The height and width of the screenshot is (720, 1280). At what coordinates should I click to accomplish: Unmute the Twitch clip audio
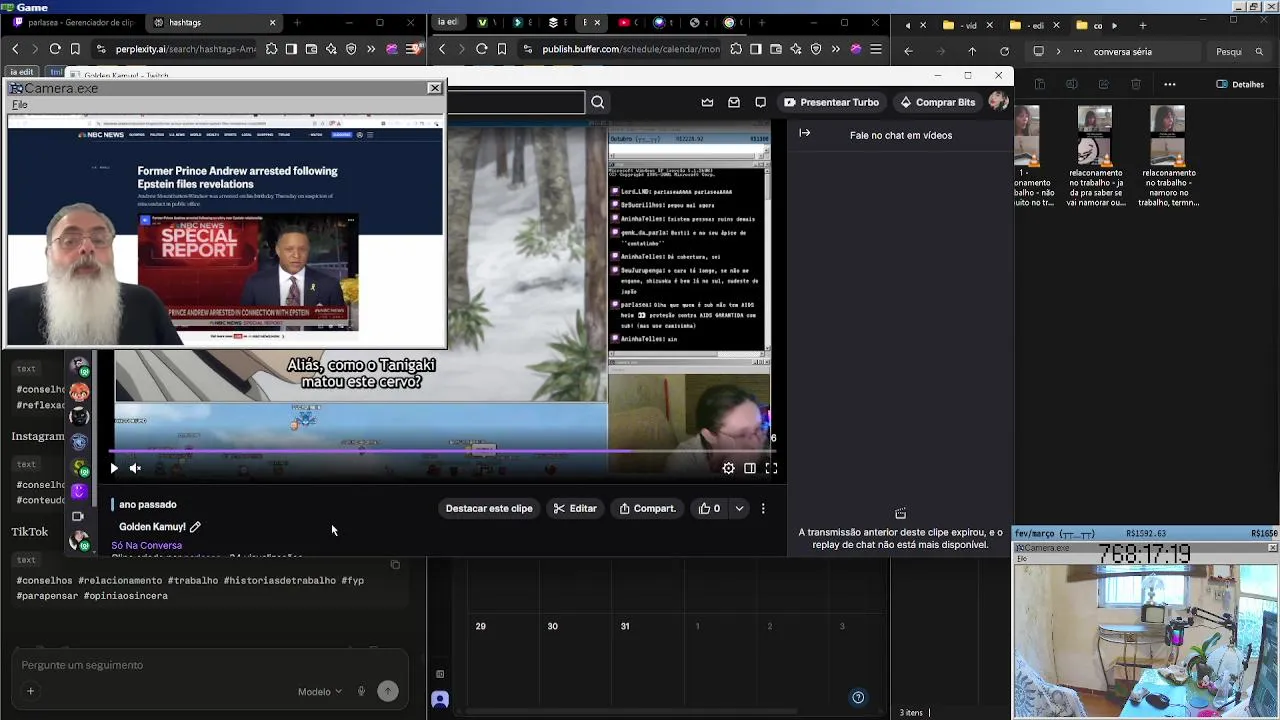coord(135,468)
